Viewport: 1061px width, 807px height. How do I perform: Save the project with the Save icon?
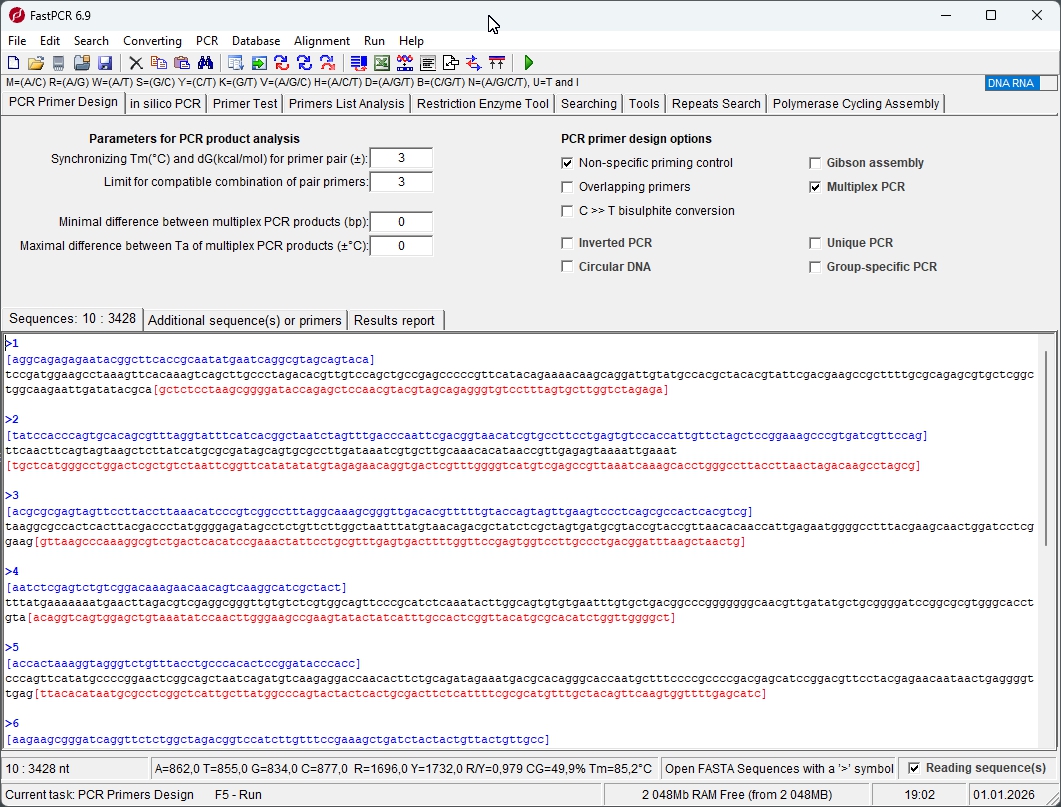[104, 62]
